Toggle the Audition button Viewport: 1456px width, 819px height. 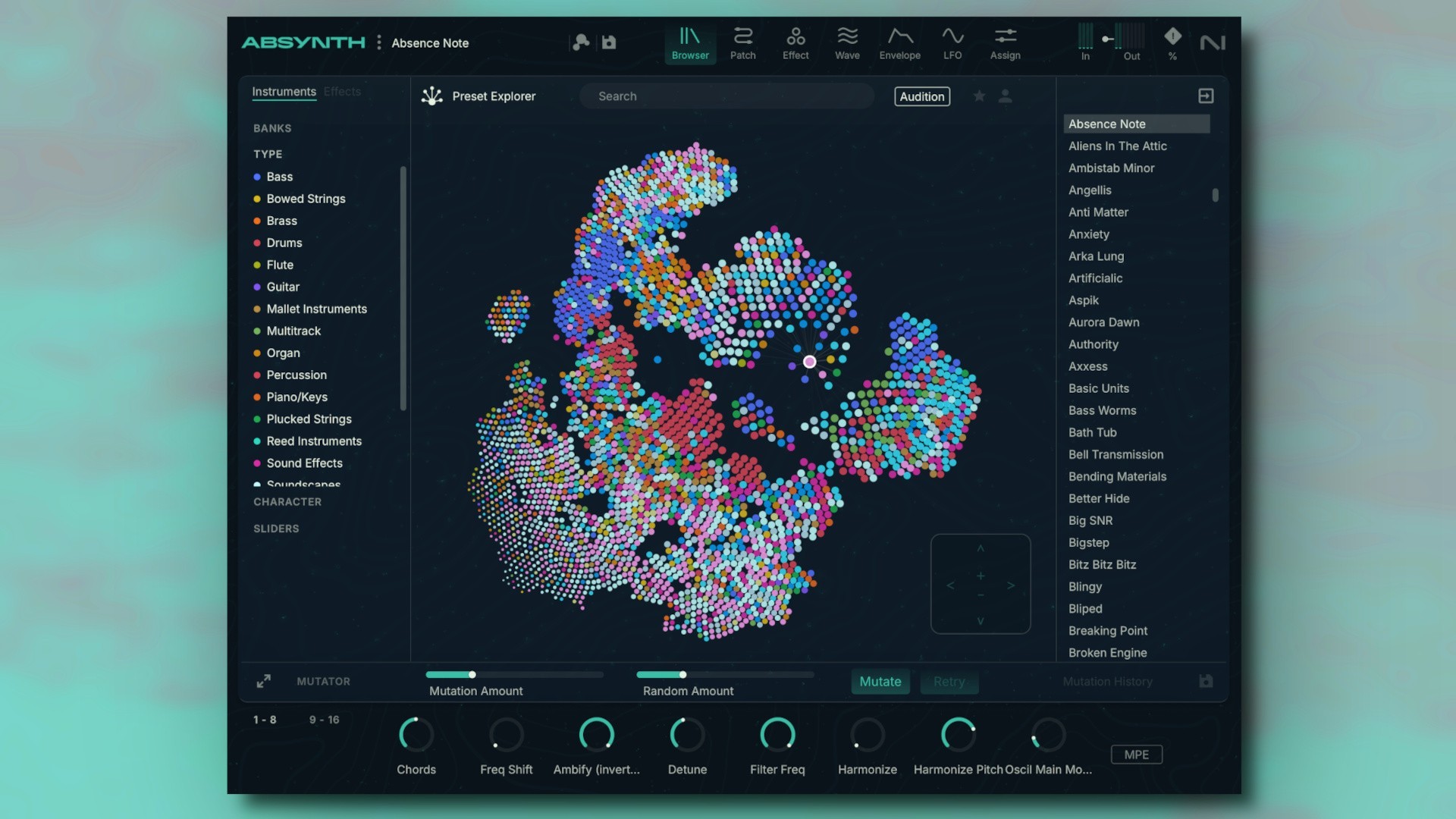[x=922, y=96]
